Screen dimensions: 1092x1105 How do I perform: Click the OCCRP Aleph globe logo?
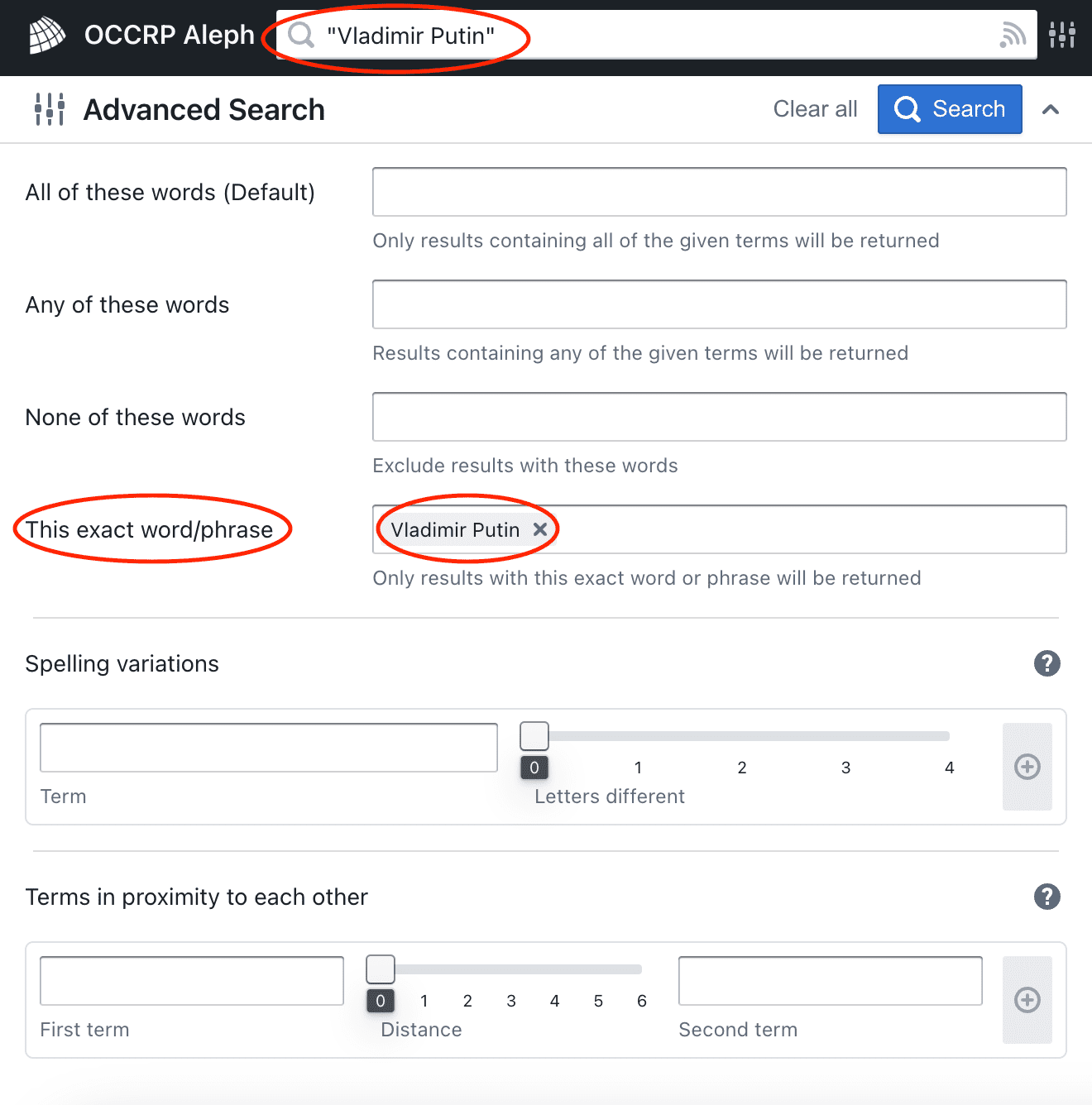click(x=47, y=35)
